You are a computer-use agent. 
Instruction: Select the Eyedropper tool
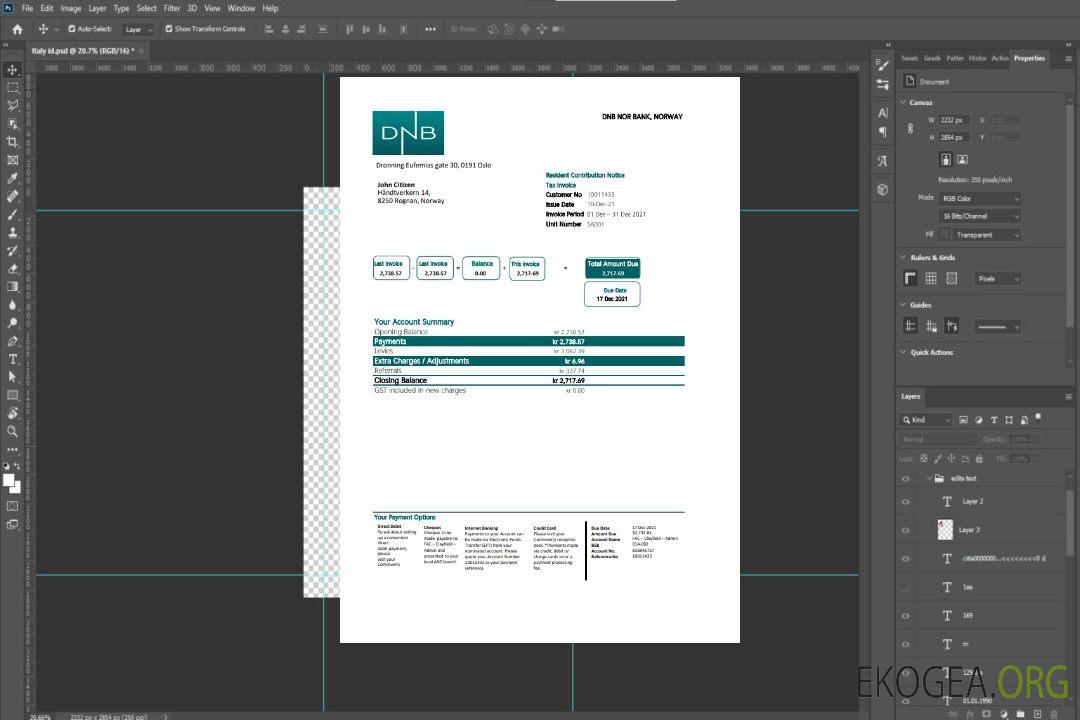pyautogui.click(x=12, y=178)
